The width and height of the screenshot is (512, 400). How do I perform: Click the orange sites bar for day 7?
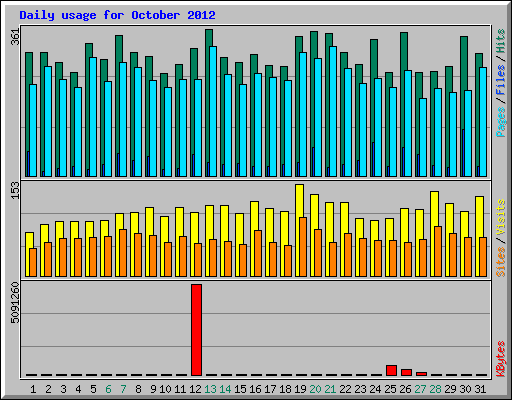(123, 253)
